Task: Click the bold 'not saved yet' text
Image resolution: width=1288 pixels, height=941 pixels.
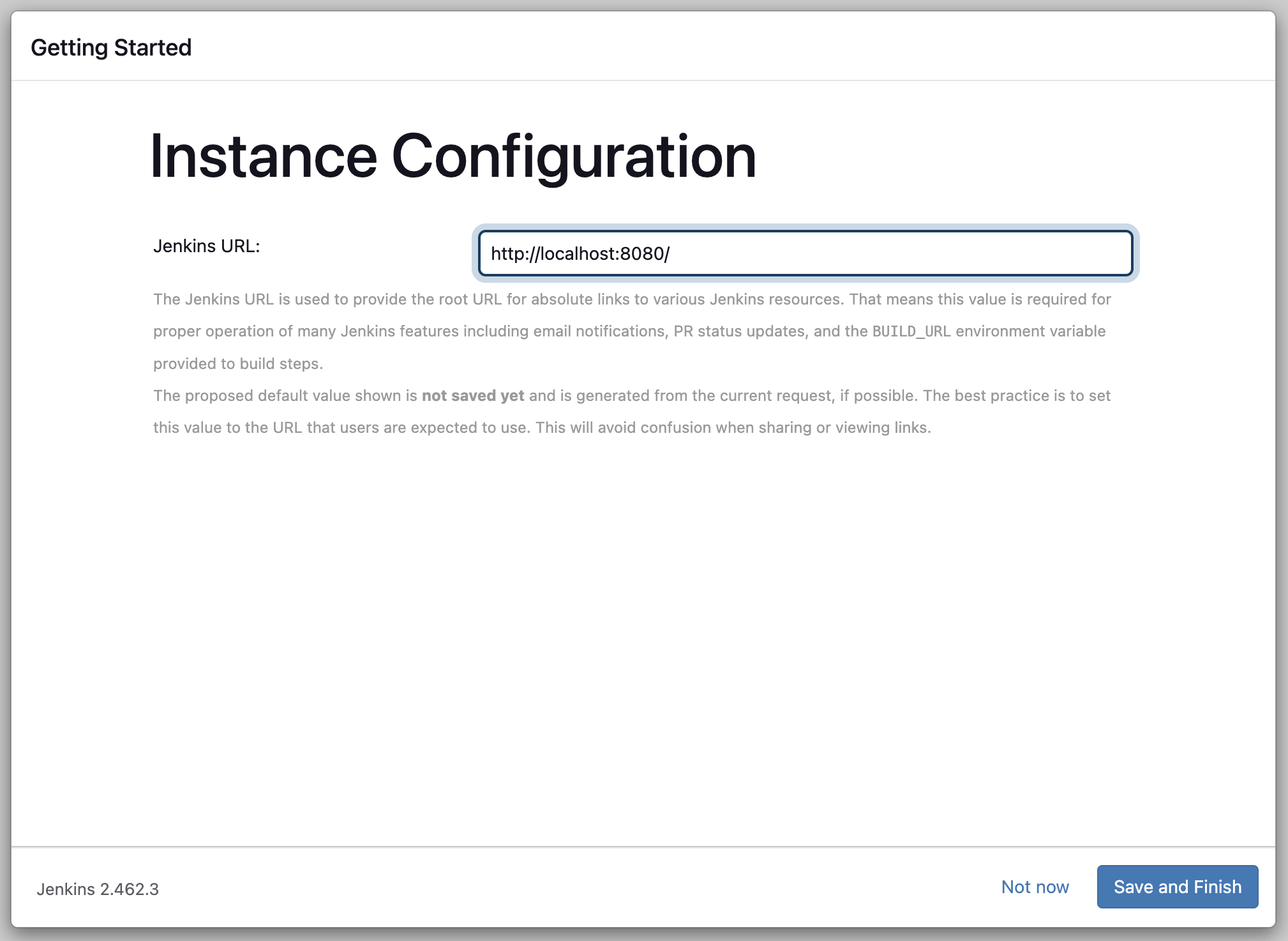Action: click(472, 396)
